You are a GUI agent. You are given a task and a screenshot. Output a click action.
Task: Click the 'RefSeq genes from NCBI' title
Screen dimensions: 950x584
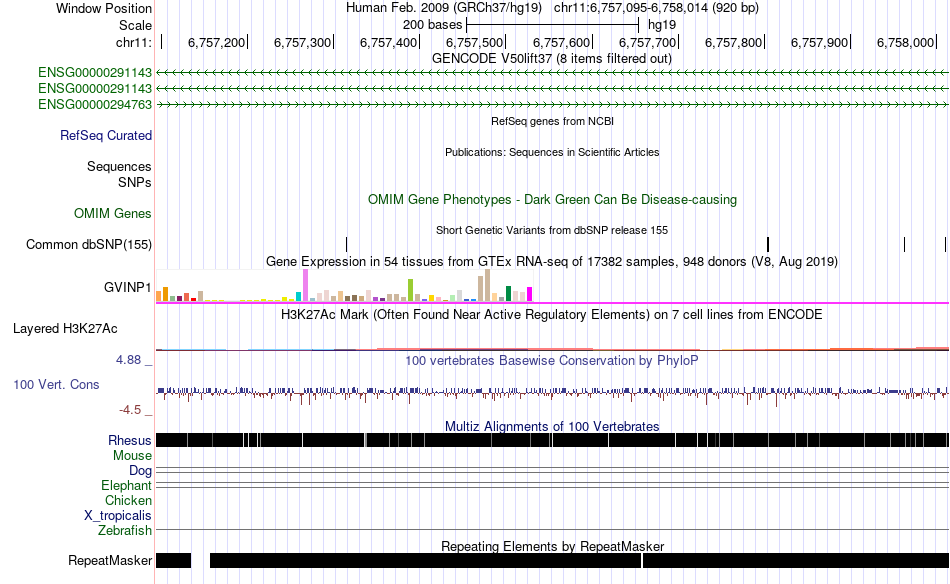(x=553, y=121)
